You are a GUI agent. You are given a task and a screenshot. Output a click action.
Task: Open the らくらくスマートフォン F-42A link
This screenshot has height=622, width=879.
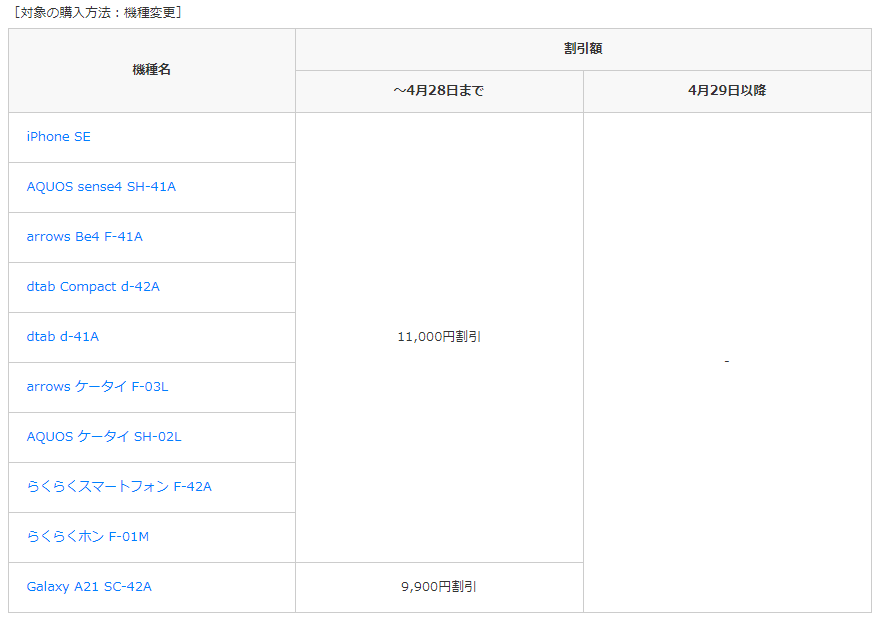[119, 486]
